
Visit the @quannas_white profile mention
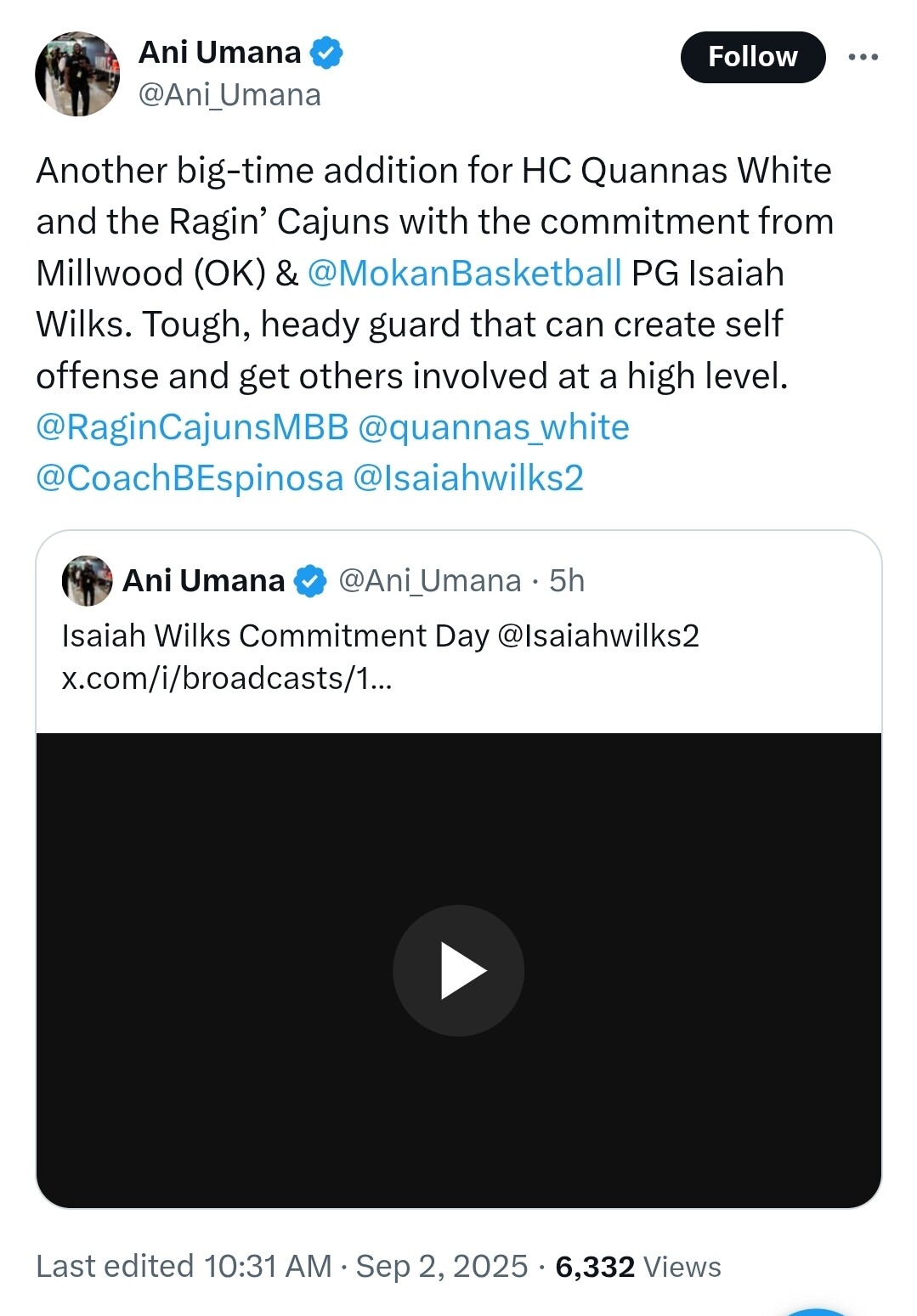[493, 427]
